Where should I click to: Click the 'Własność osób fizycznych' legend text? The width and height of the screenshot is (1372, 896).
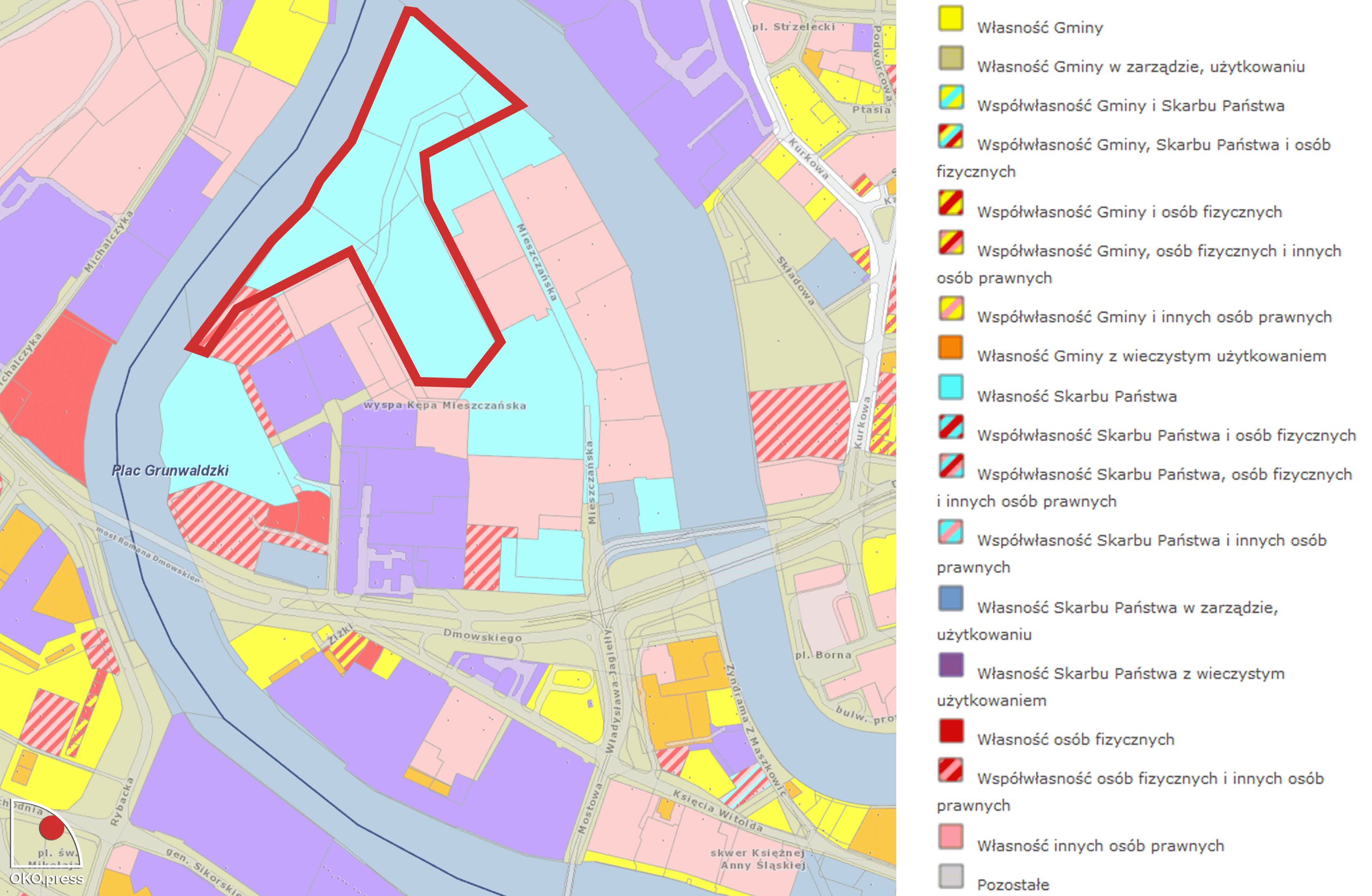[1076, 740]
